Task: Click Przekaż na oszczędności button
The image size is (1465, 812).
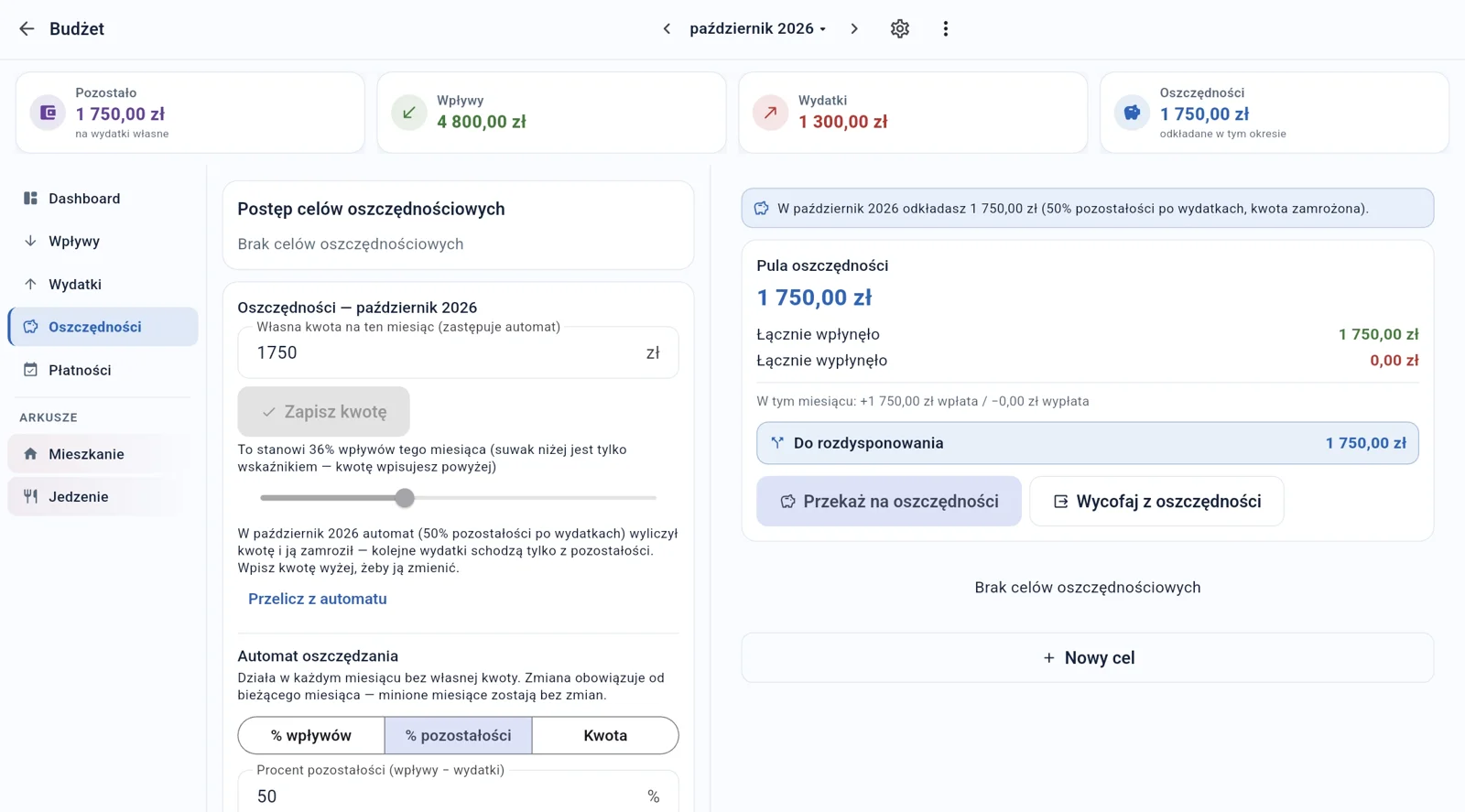Action: coord(888,502)
